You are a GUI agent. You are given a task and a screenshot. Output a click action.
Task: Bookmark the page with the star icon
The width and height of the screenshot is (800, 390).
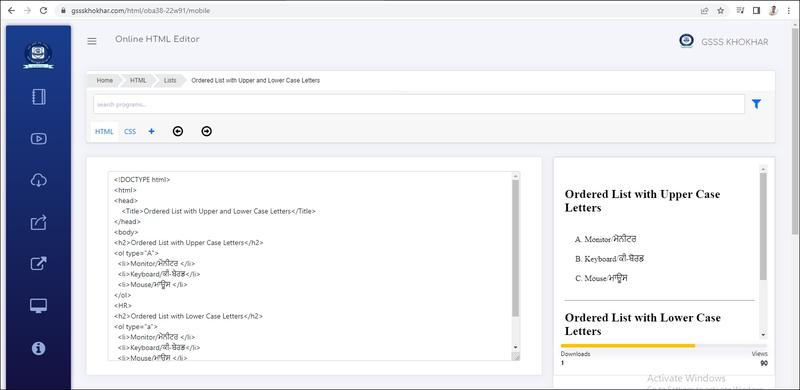coord(720,10)
